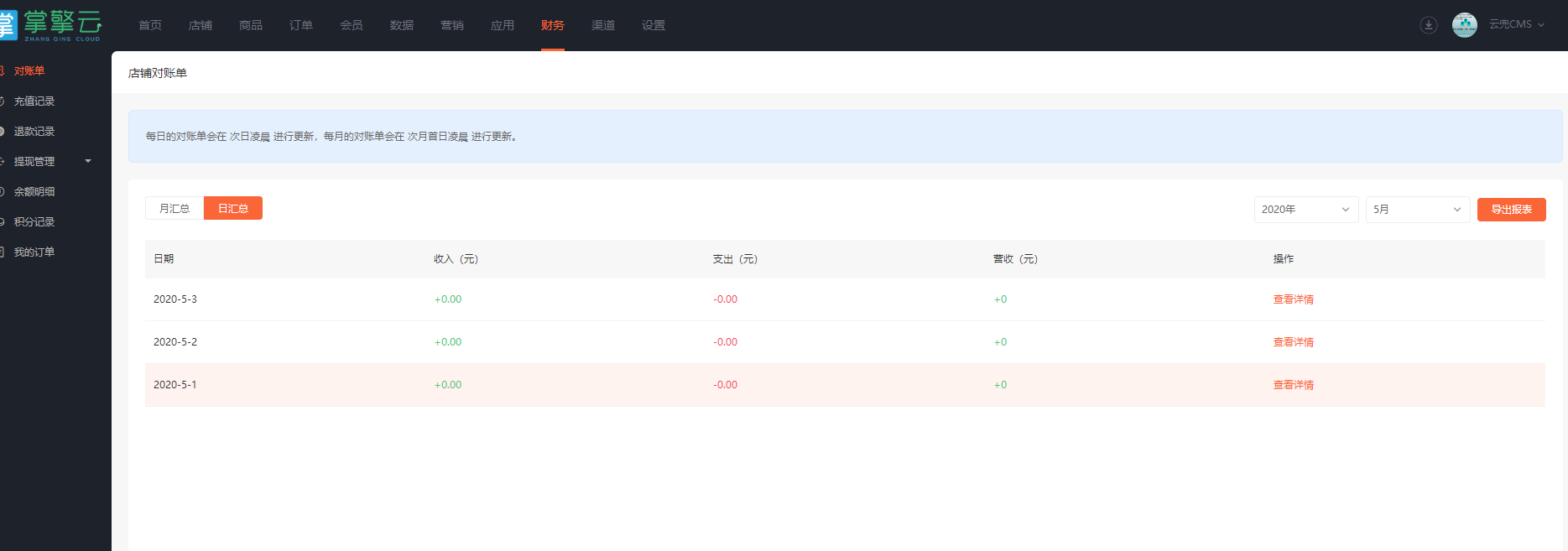Open 充值记录 in the sidebar
The height and width of the screenshot is (551, 1568).
coord(34,101)
